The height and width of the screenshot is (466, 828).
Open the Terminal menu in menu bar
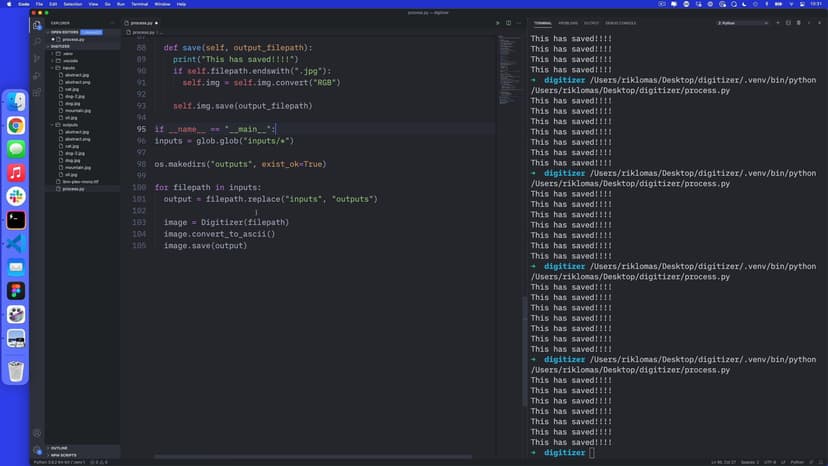[140, 4]
